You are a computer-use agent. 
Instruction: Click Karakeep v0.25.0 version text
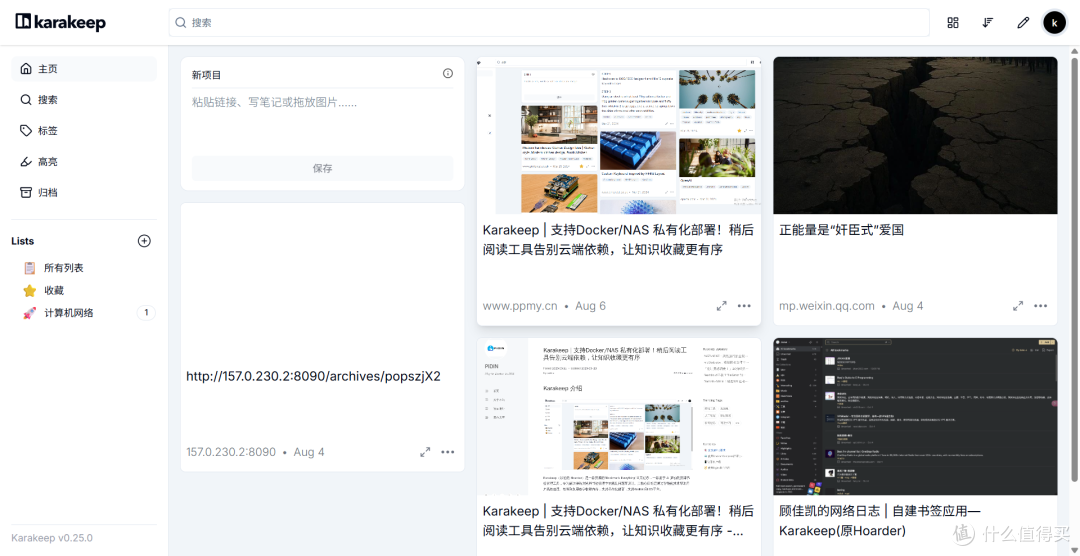point(52,537)
